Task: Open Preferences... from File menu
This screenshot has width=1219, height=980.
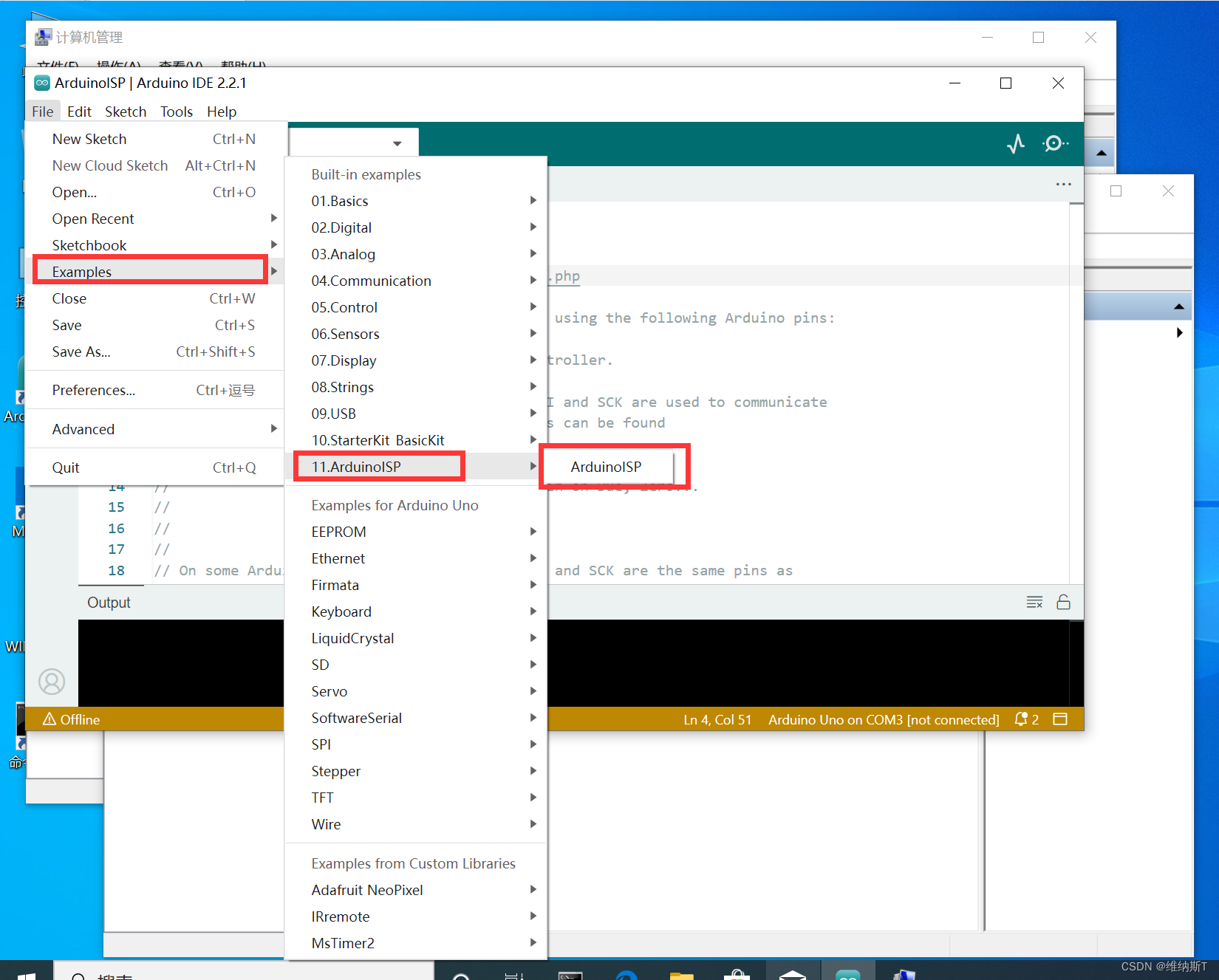Action: pos(155,390)
